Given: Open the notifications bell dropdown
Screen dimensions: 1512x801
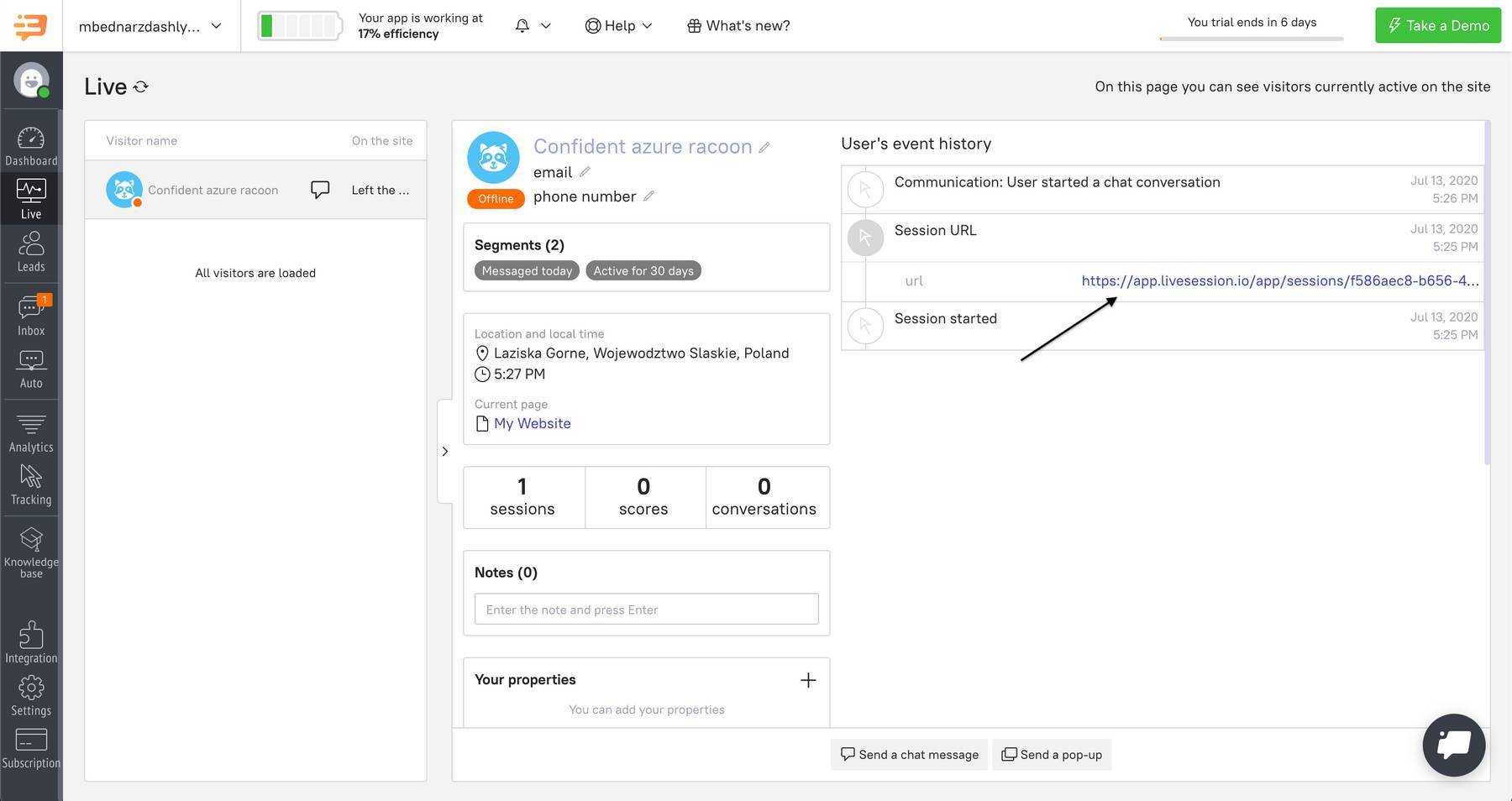Looking at the screenshot, I should [533, 26].
